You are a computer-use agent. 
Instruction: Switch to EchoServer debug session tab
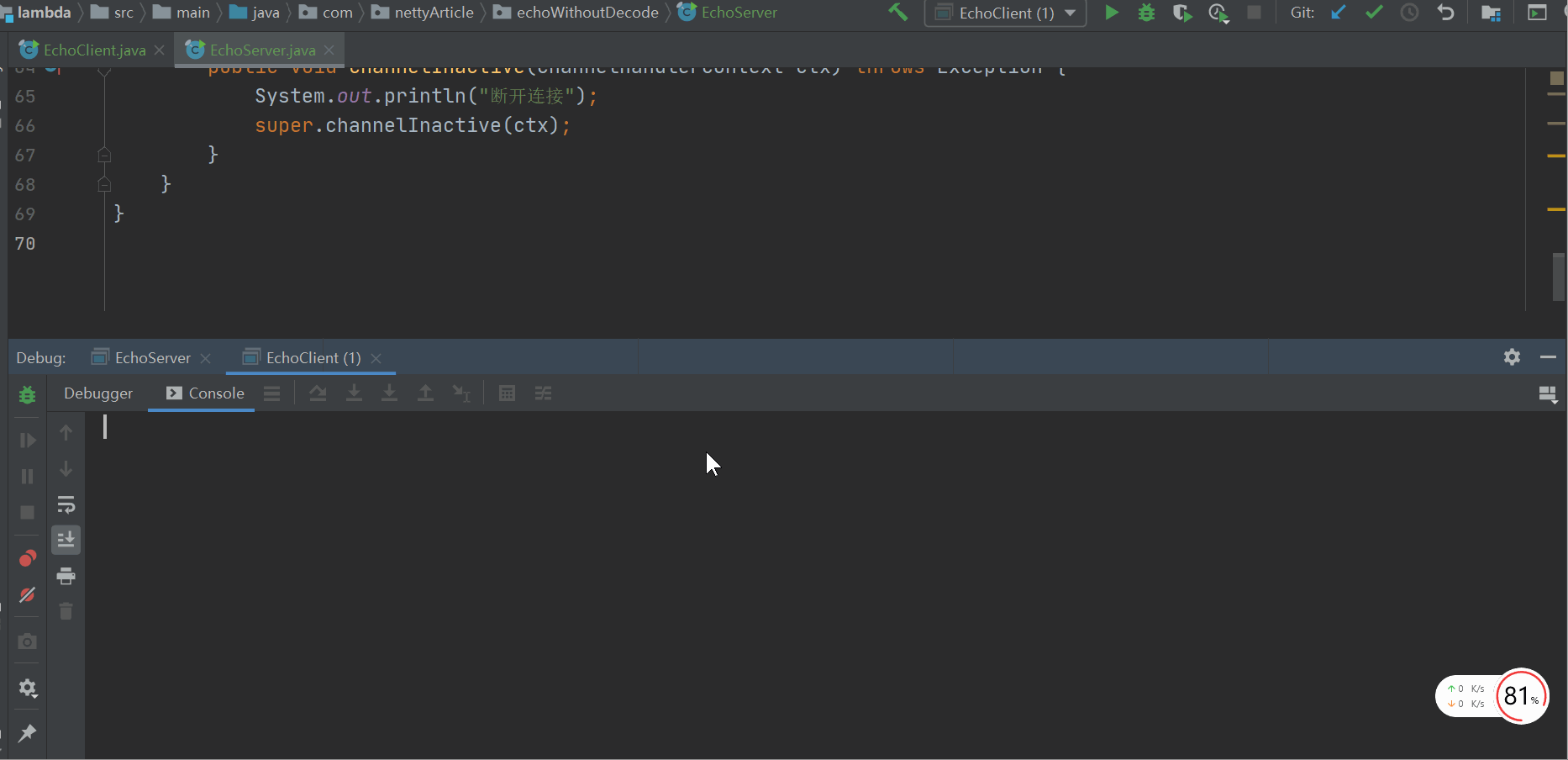click(x=152, y=357)
